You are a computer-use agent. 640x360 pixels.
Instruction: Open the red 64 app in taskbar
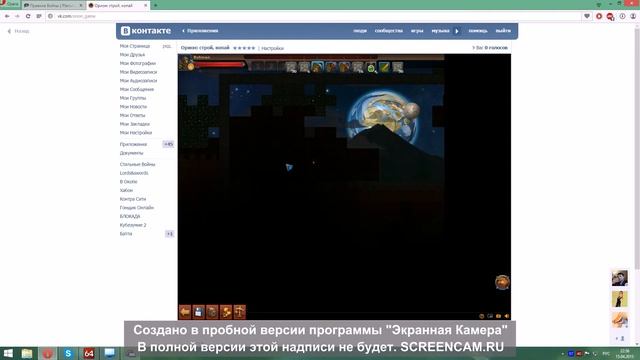(x=89, y=353)
